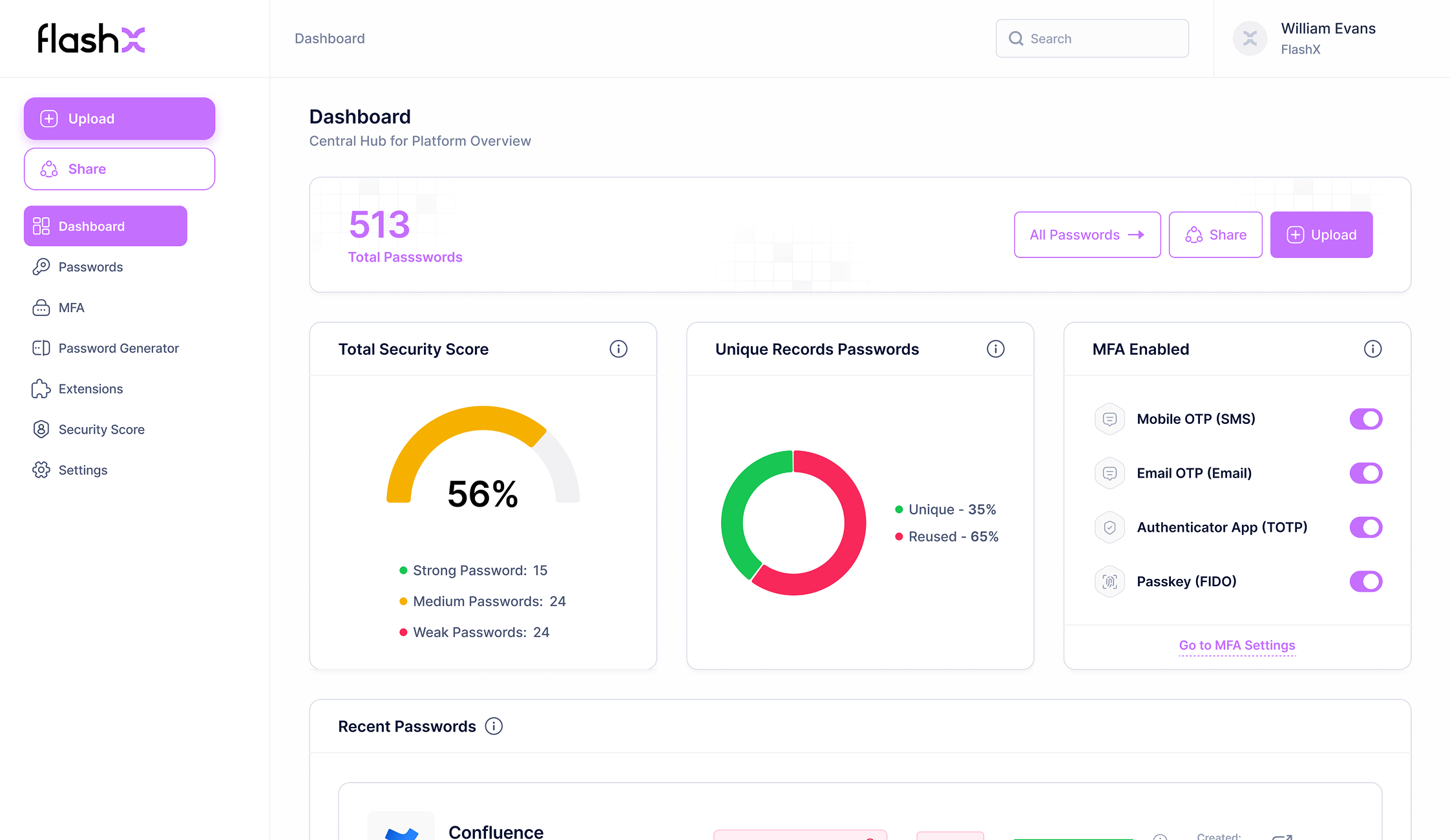Open Security Score in the sidebar
This screenshot has height=840, width=1450.
101,430
